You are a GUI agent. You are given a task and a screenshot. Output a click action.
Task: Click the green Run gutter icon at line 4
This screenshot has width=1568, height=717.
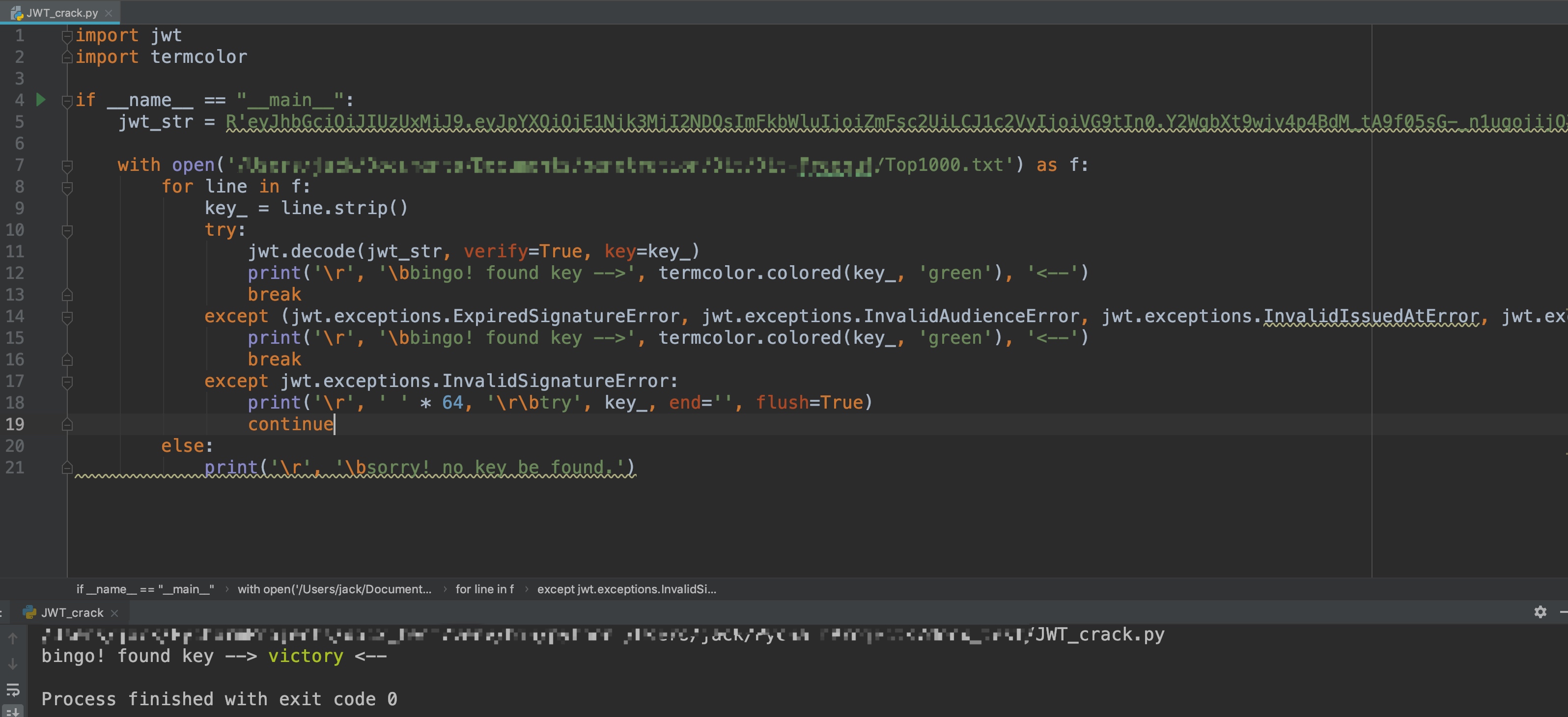click(41, 99)
